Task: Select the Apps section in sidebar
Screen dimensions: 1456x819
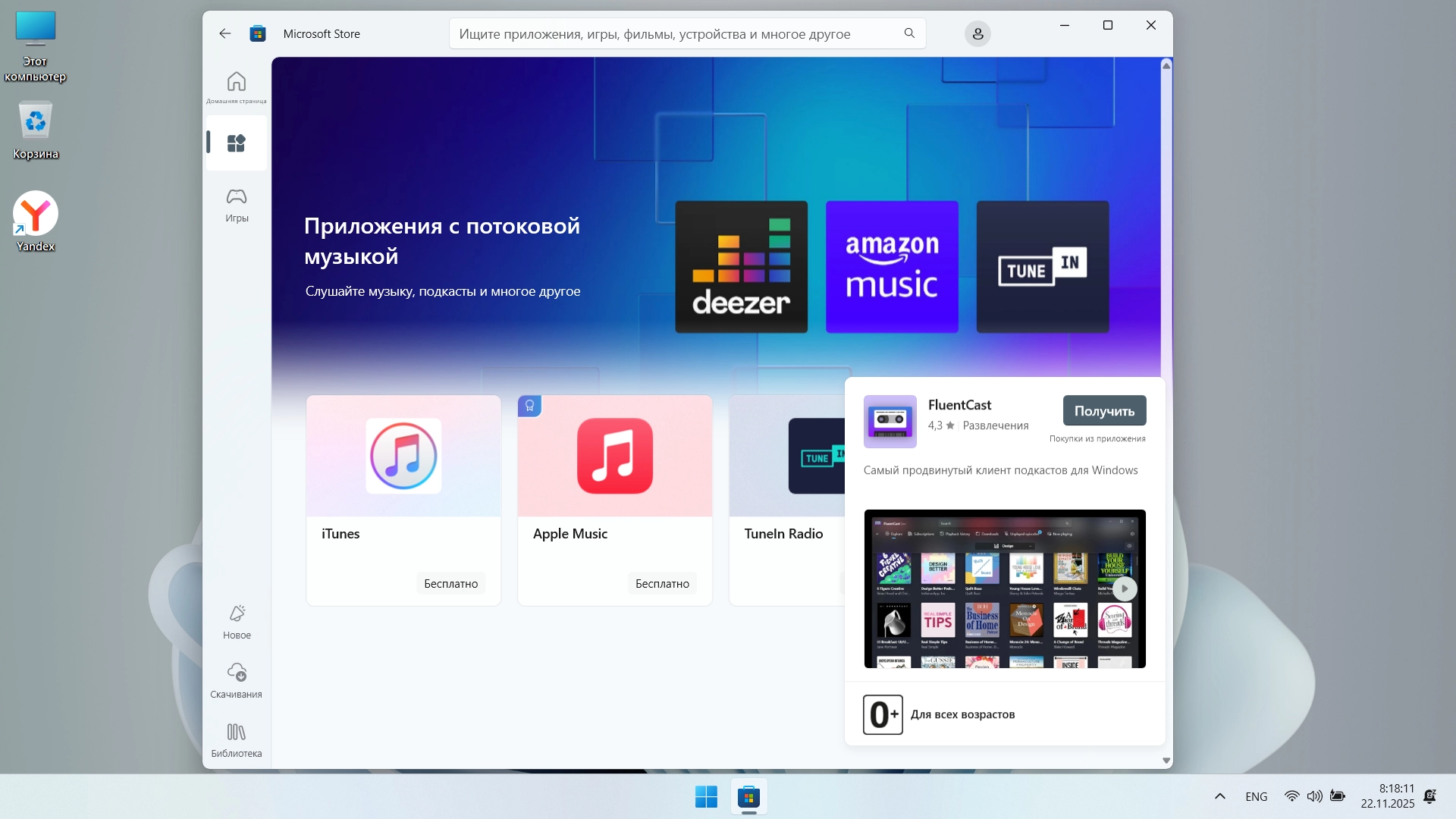Action: pos(237,143)
